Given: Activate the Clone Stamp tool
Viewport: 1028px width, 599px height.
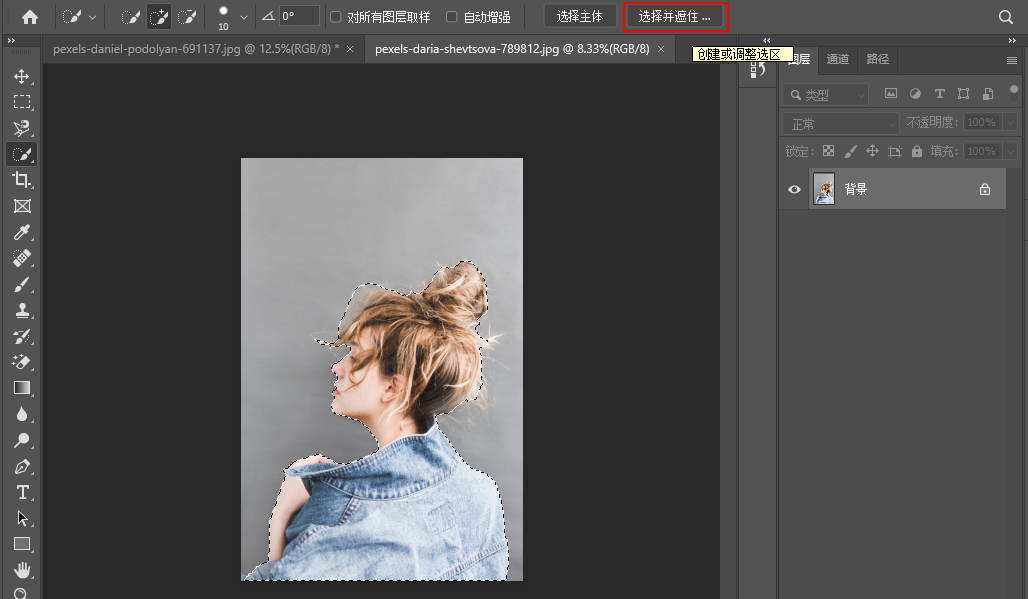Looking at the screenshot, I should [x=22, y=310].
